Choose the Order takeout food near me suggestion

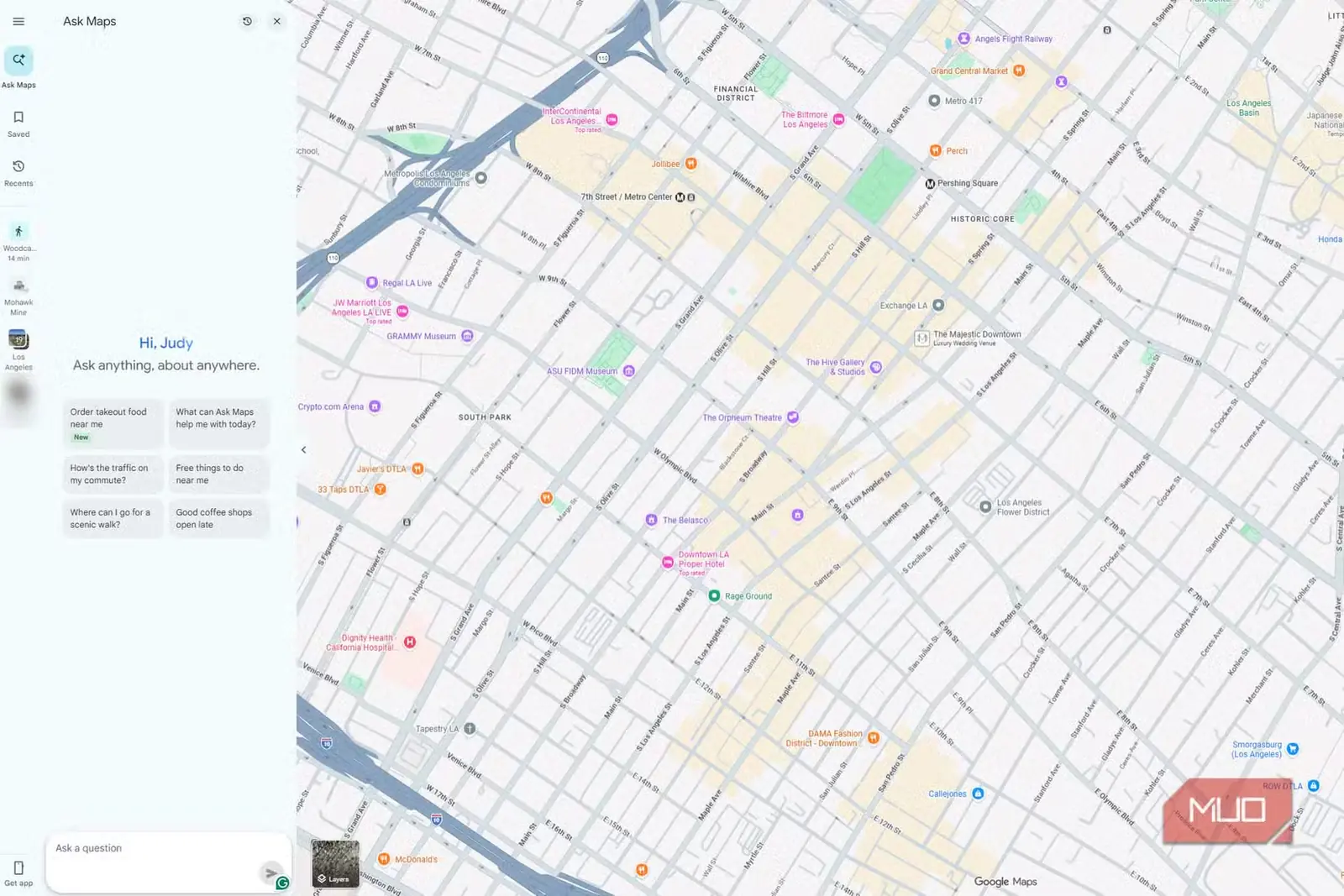(x=113, y=424)
